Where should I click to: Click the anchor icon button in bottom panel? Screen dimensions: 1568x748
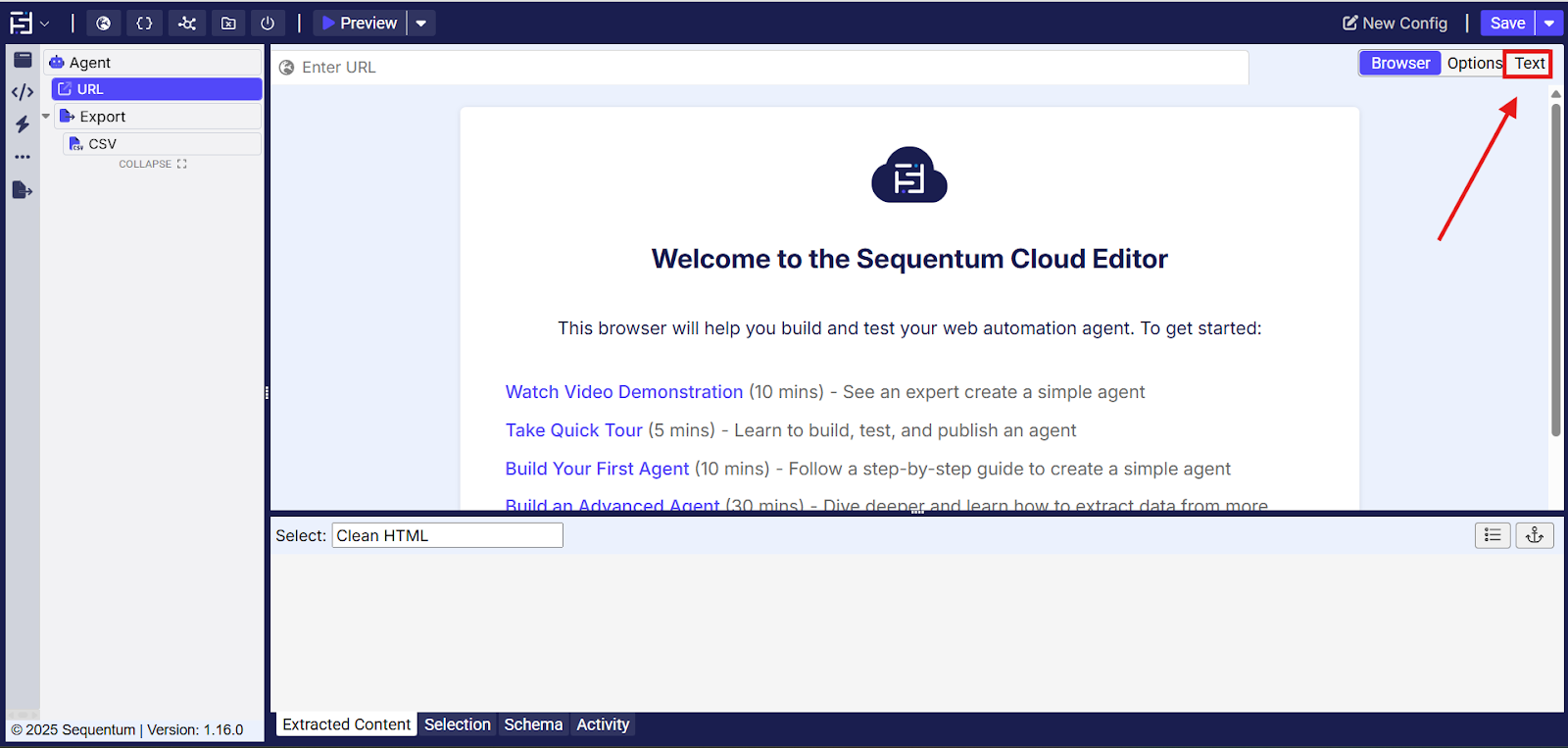pyautogui.click(x=1535, y=535)
